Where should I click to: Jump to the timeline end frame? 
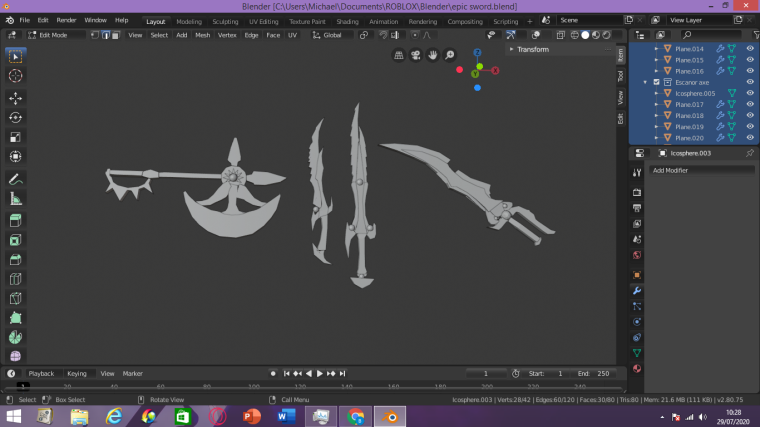tap(343, 374)
